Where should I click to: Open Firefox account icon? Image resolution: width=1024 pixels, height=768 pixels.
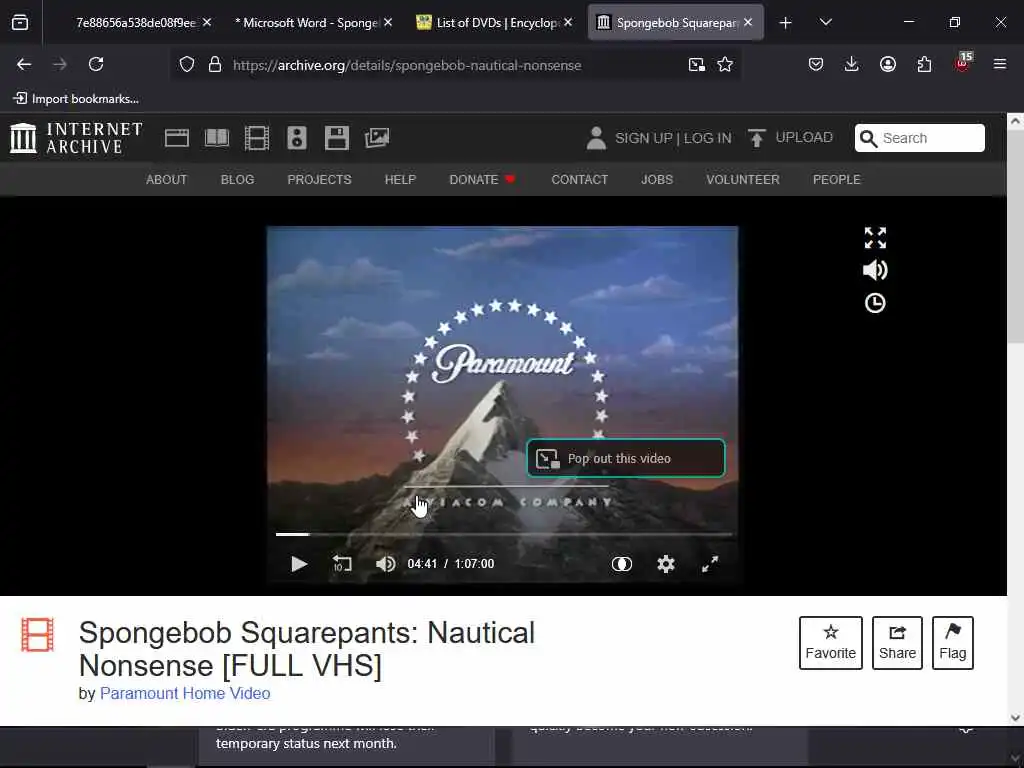[888, 64]
